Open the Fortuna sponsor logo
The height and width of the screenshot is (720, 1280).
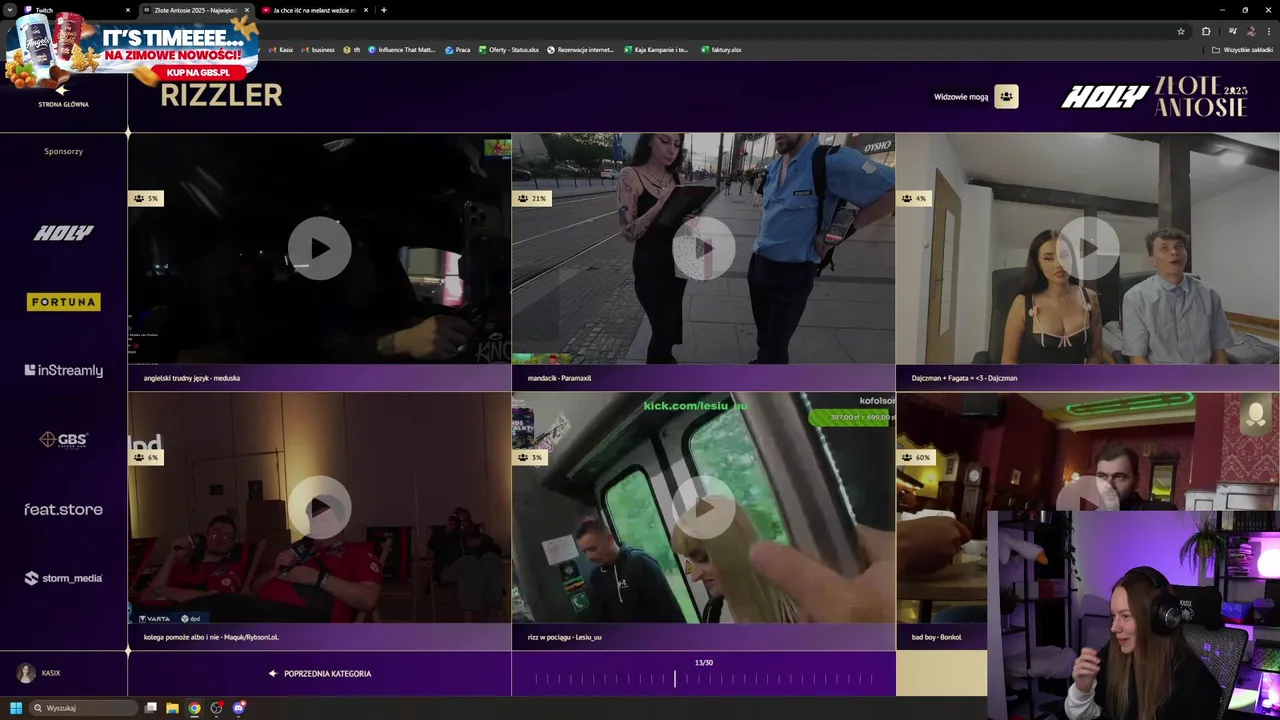pyautogui.click(x=63, y=302)
